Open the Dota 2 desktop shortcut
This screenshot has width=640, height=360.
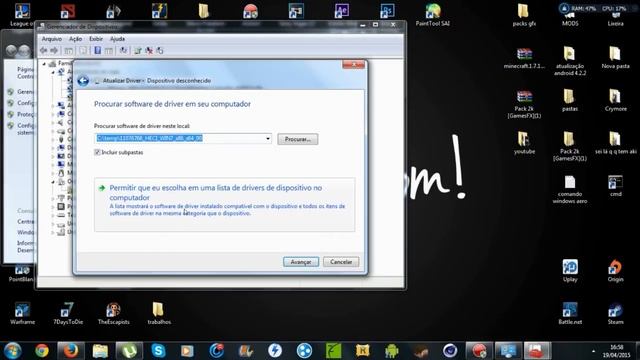[x=68, y=12]
